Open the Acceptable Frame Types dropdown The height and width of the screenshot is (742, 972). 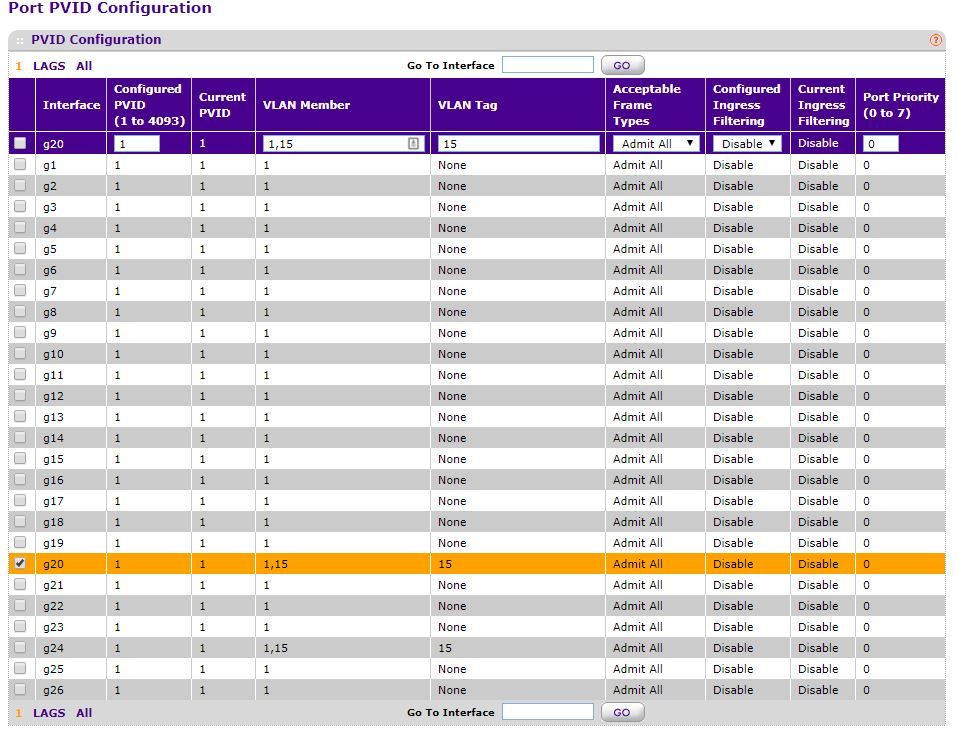(656, 144)
